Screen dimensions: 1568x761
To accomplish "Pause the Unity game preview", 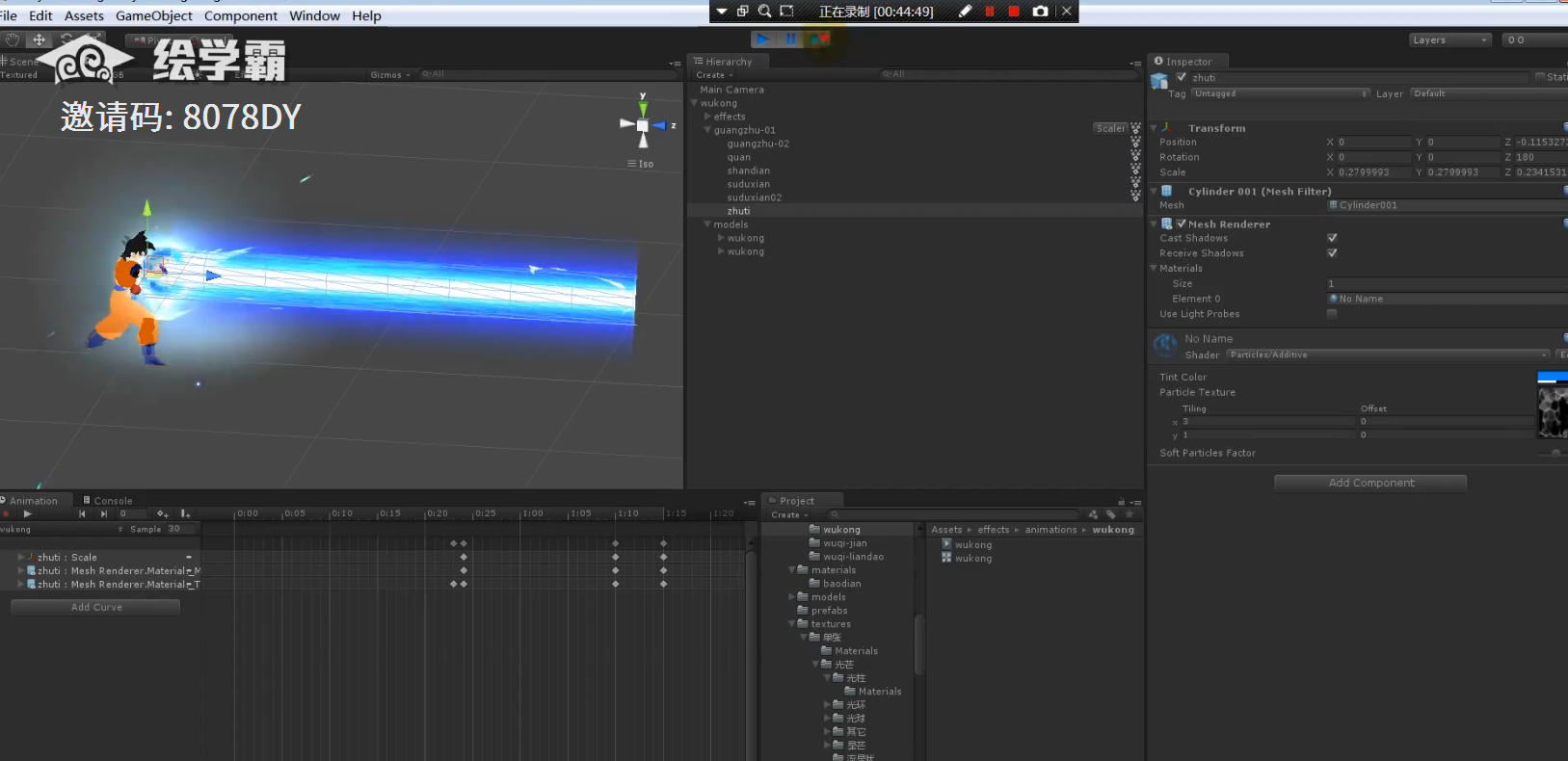I will point(791,39).
